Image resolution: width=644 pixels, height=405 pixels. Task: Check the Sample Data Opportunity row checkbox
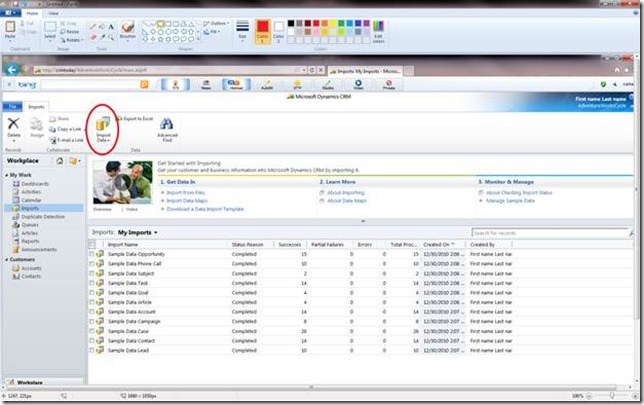point(92,254)
